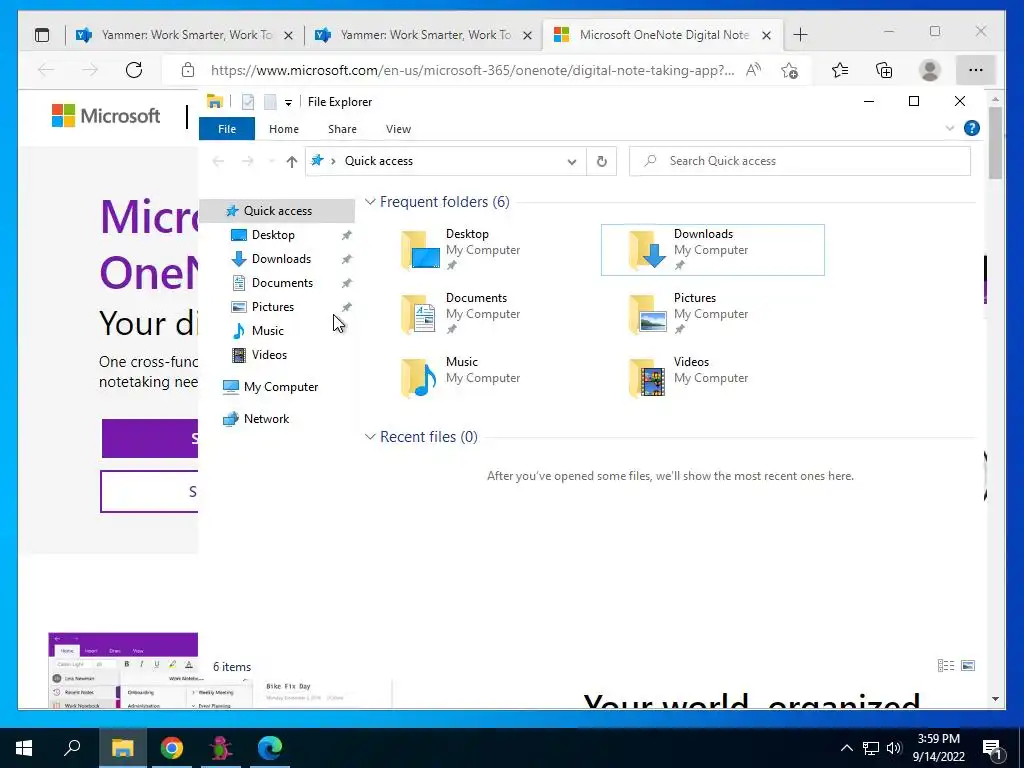Open taskbar search icon

click(x=72, y=748)
